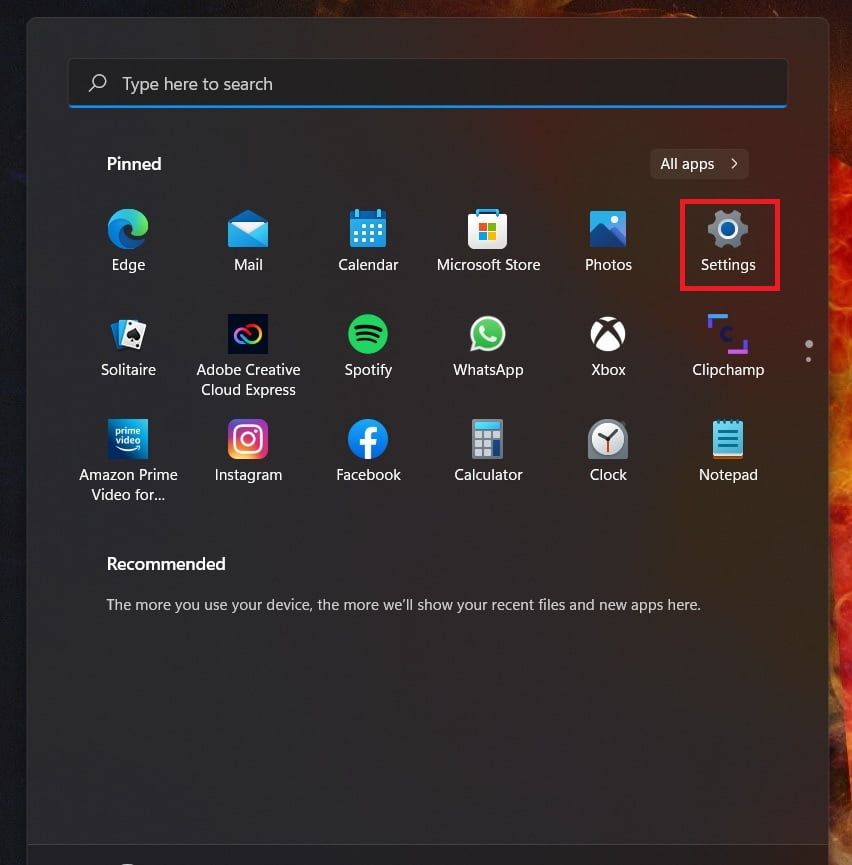Launch Instagram
The width and height of the screenshot is (852, 865).
(x=248, y=451)
